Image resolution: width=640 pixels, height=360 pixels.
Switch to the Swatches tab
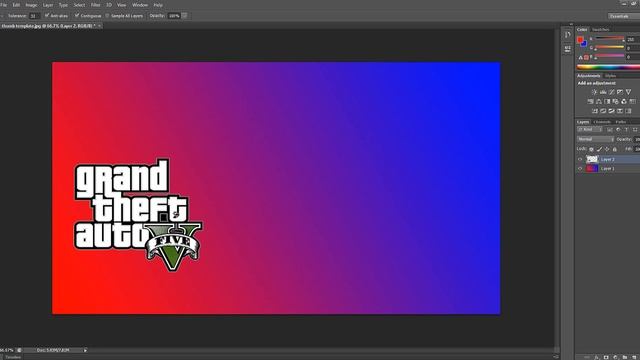(600, 30)
